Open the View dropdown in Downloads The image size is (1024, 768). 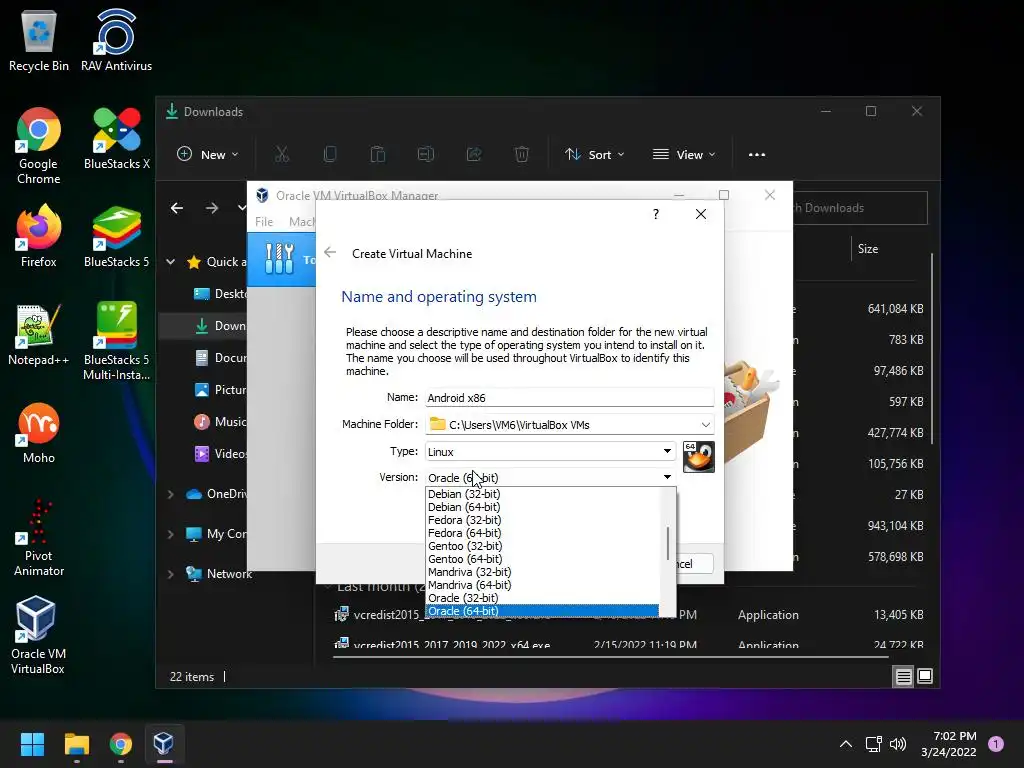pyautogui.click(x=684, y=155)
